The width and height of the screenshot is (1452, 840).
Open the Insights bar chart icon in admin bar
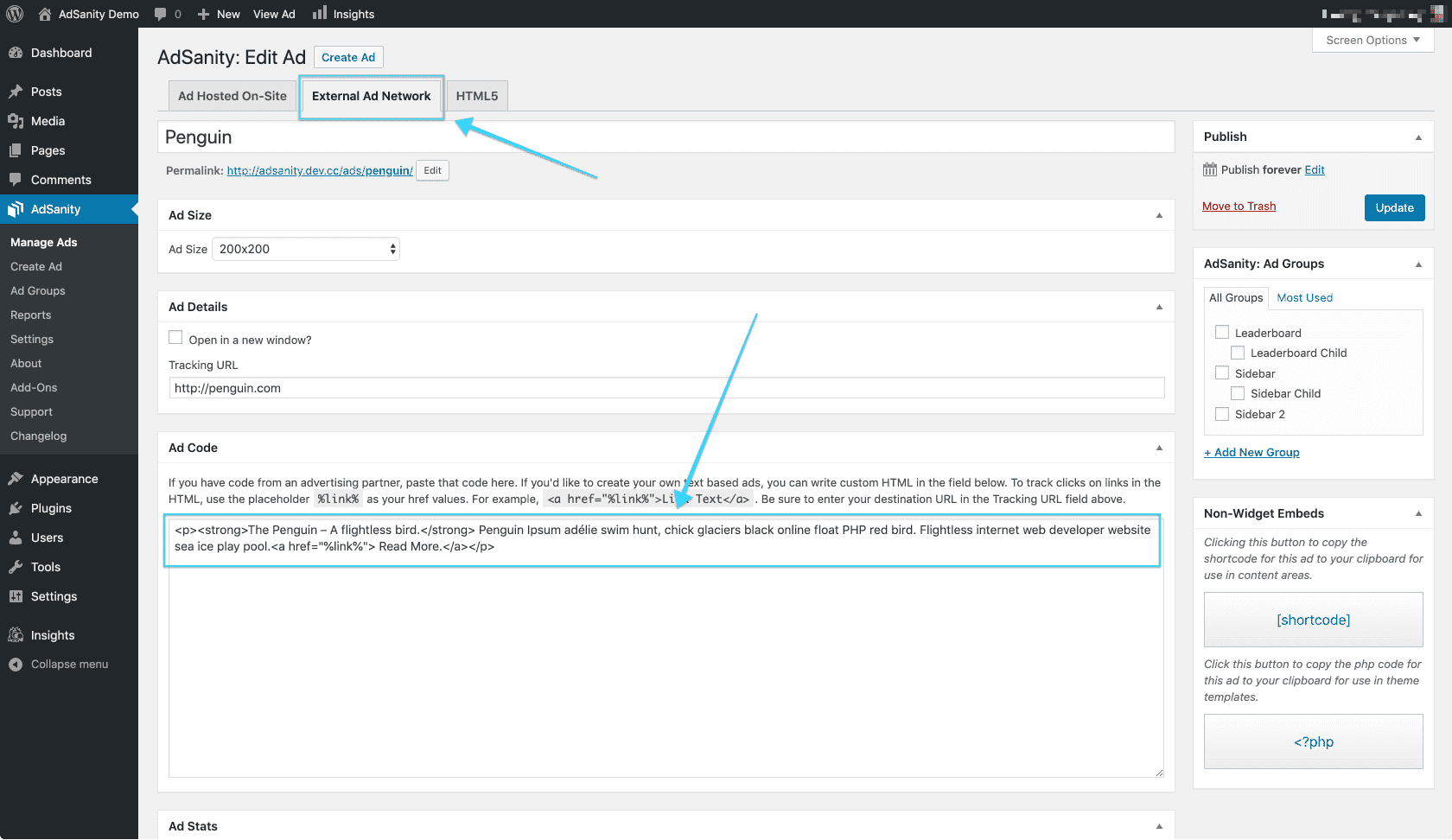pos(320,13)
